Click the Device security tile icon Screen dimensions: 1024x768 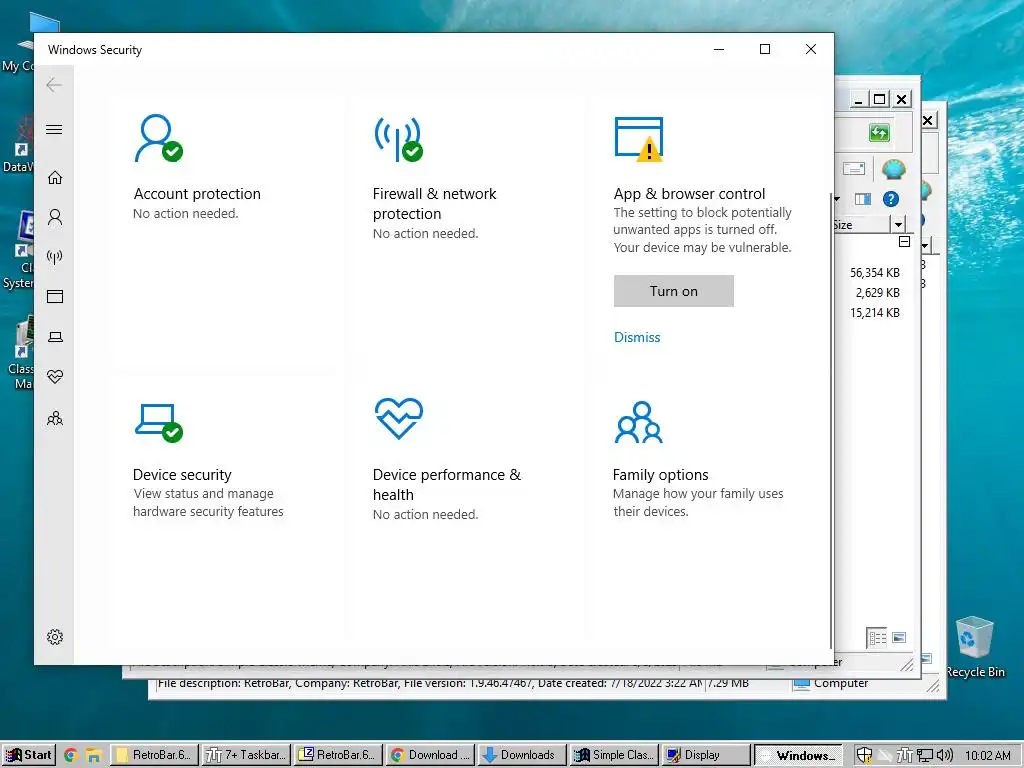tap(159, 423)
